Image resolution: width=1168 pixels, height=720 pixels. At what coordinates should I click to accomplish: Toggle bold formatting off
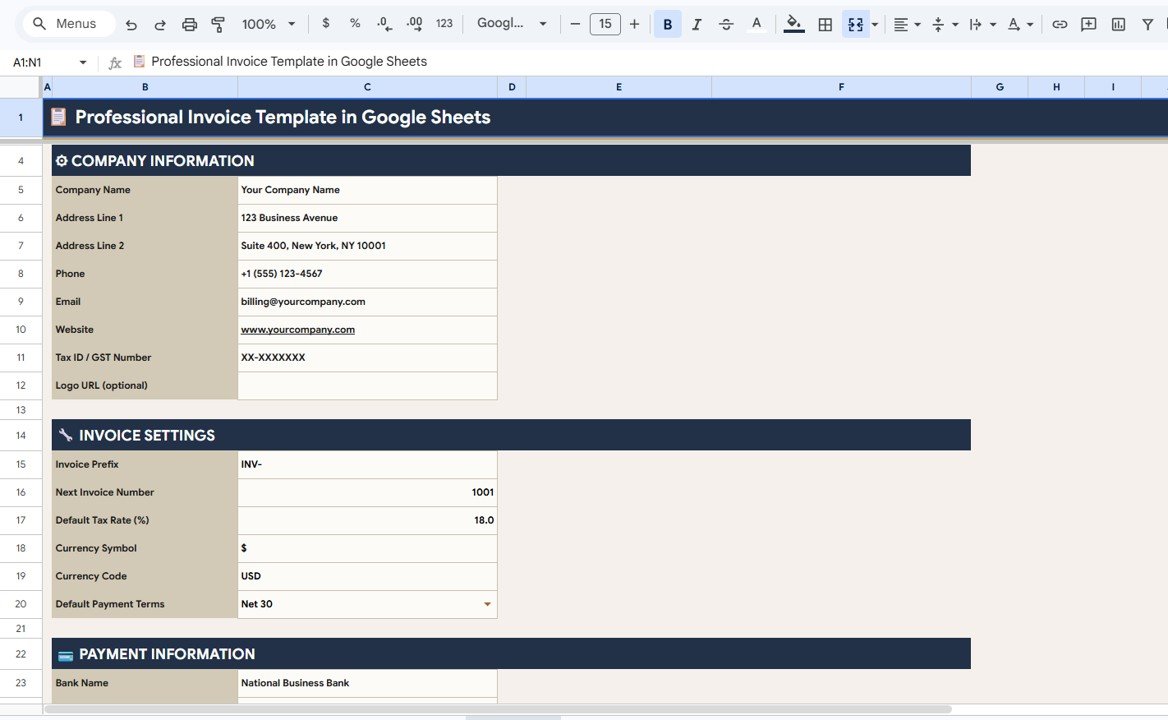click(667, 23)
